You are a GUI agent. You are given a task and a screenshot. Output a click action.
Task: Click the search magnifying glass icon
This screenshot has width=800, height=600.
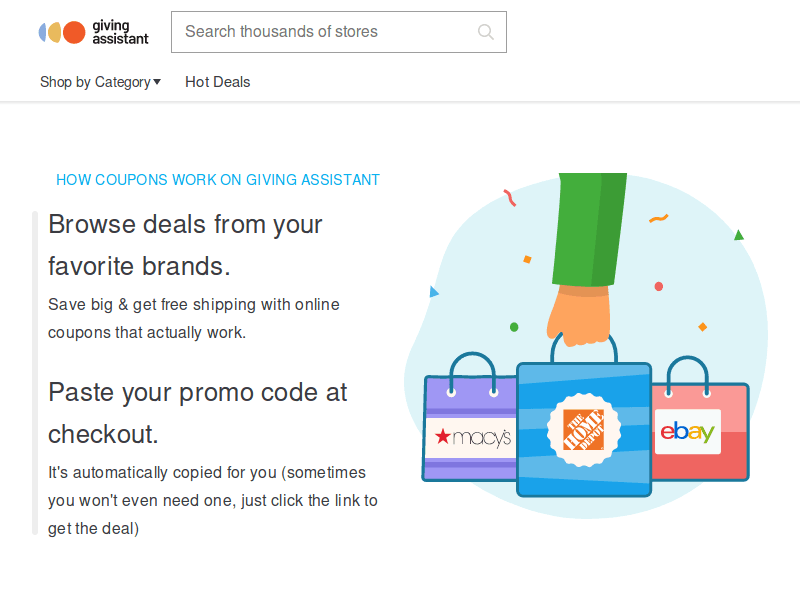[x=486, y=32]
